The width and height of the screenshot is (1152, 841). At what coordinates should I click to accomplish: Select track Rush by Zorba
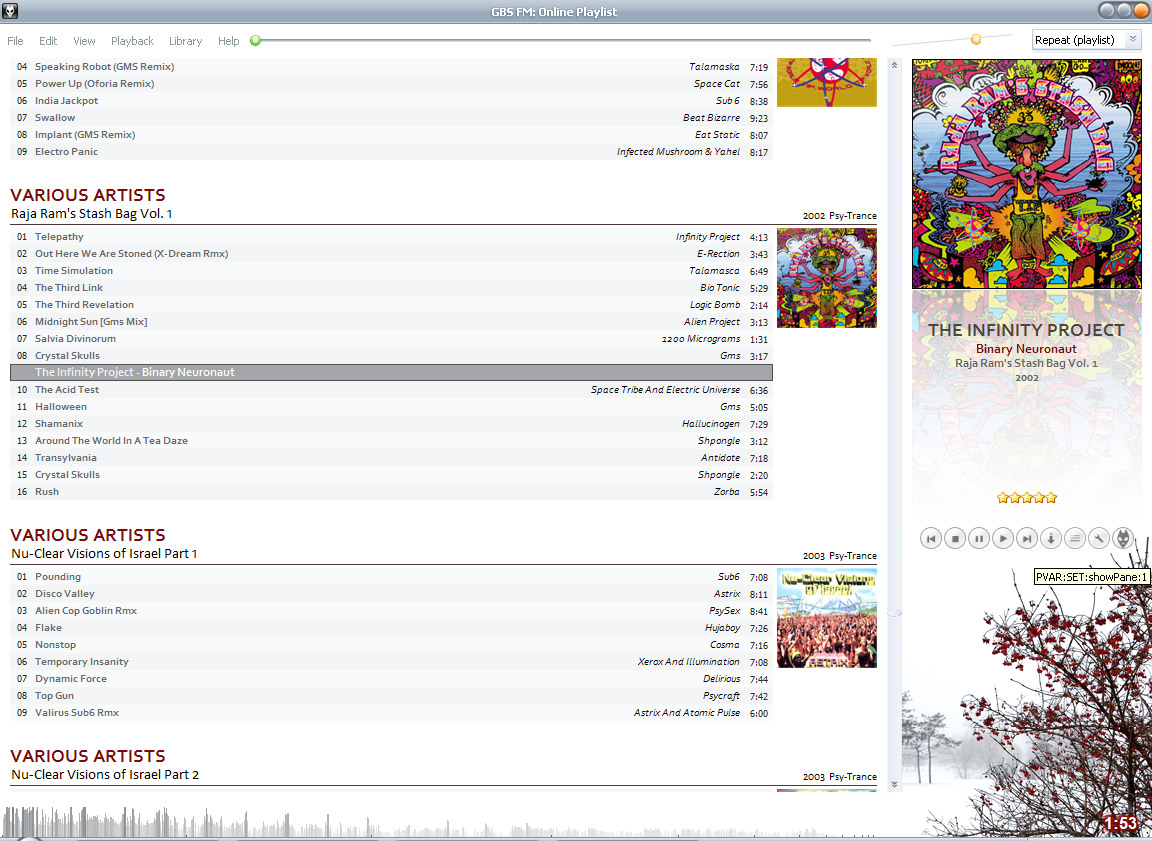pyautogui.click(x=392, y=491)
